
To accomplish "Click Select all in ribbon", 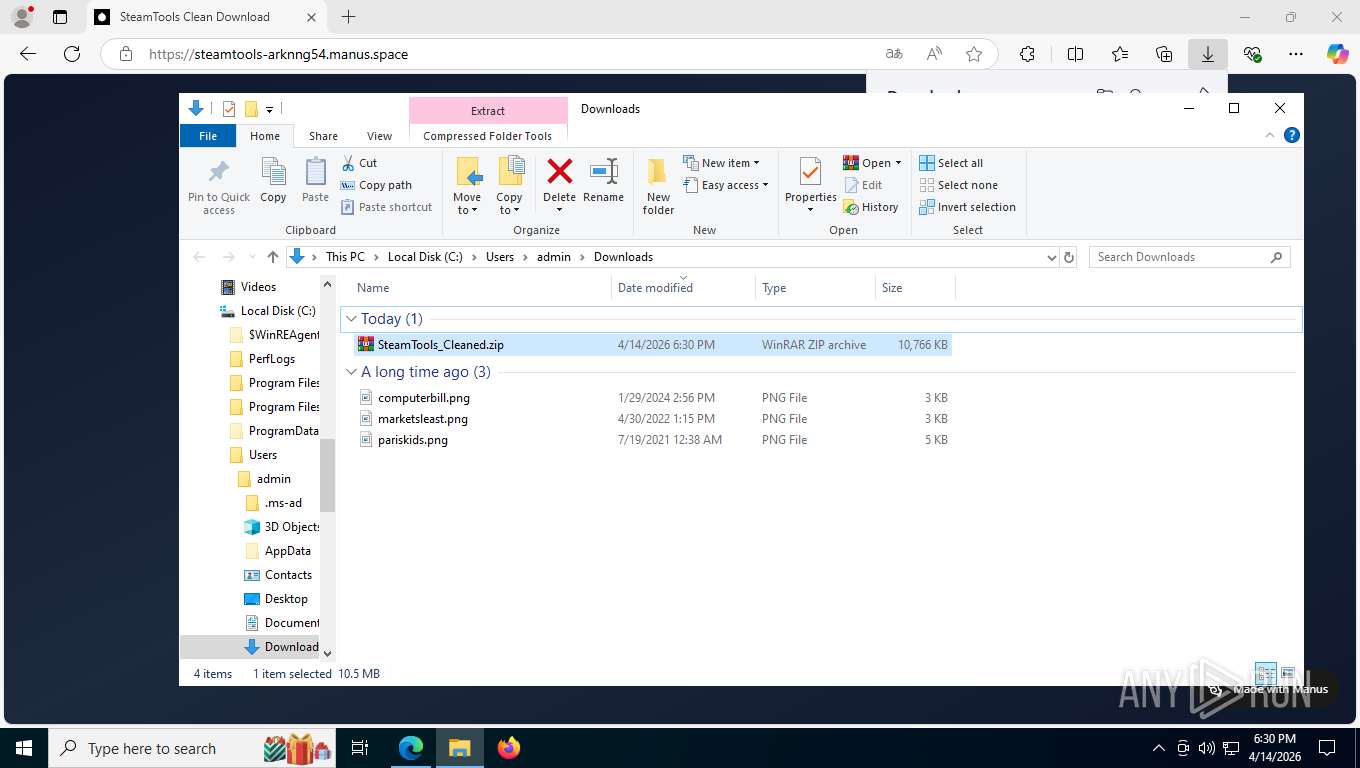I will 951,163.
